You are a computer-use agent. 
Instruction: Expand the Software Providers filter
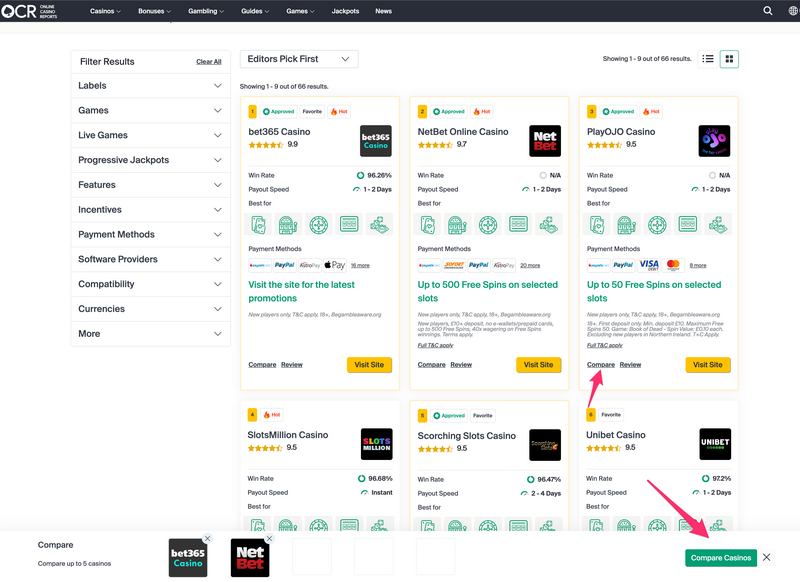150,260
